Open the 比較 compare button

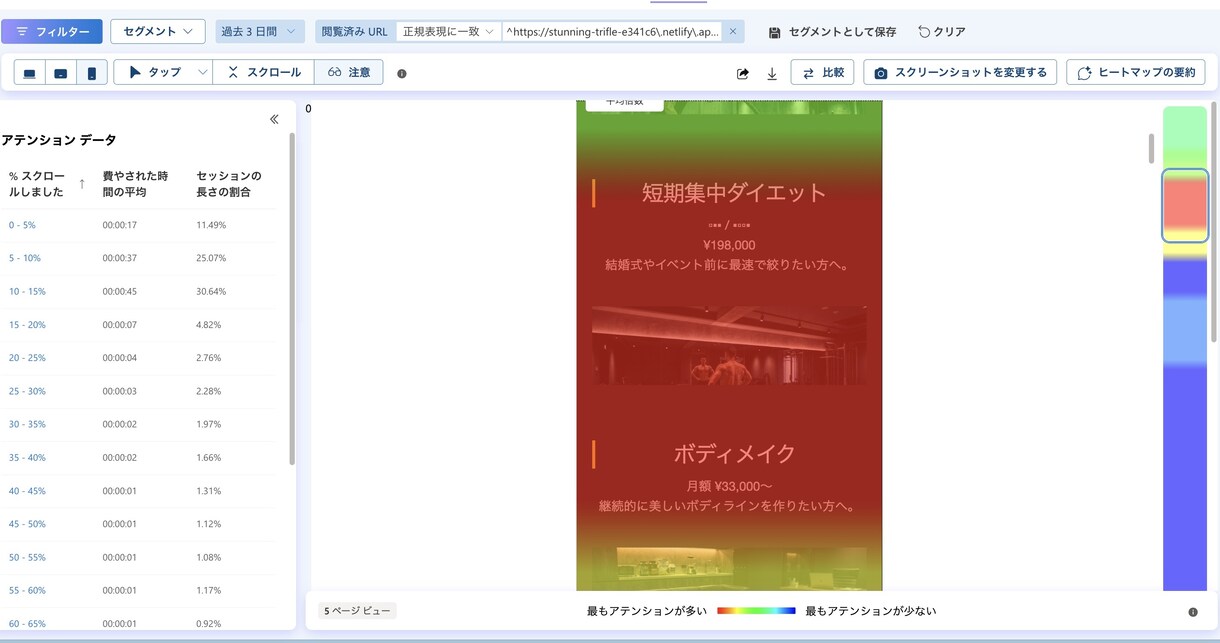coord(822,73)
